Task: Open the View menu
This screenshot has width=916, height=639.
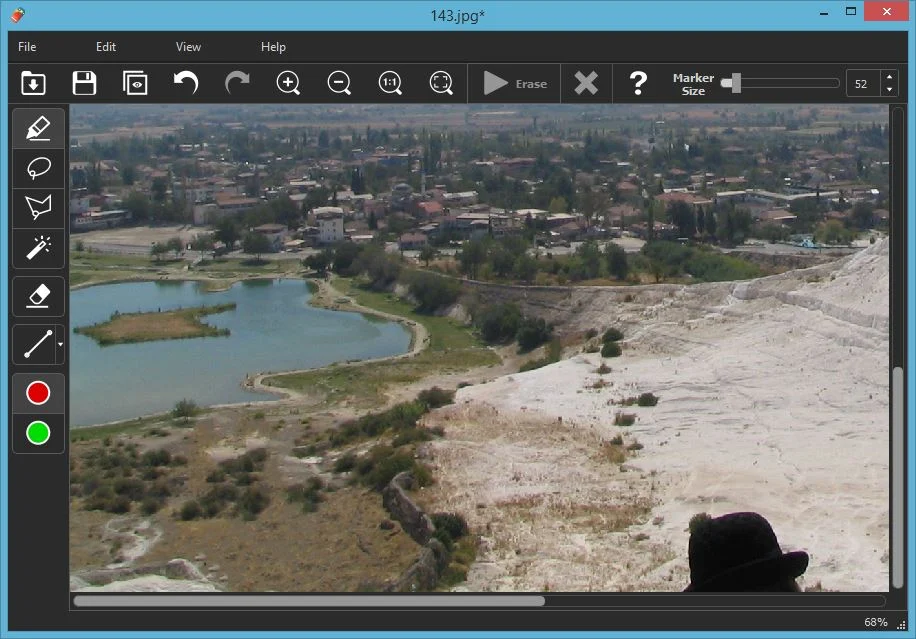Action: pos(188,47)
